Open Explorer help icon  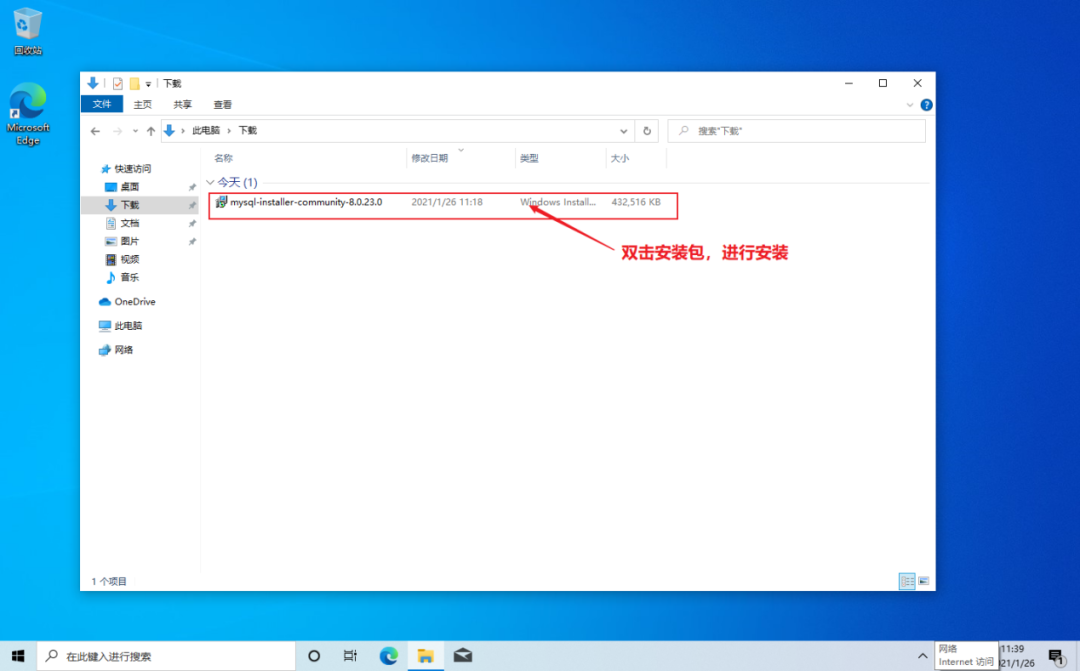click(926, 105)
